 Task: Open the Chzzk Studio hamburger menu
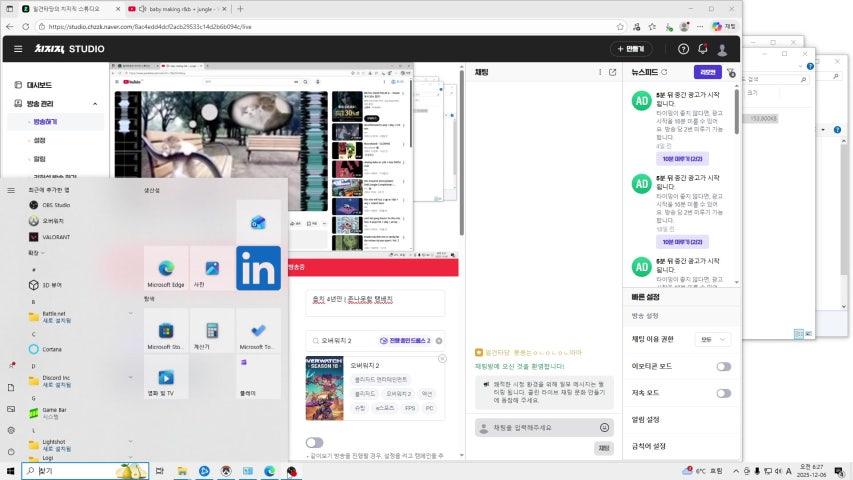(18, 48)
